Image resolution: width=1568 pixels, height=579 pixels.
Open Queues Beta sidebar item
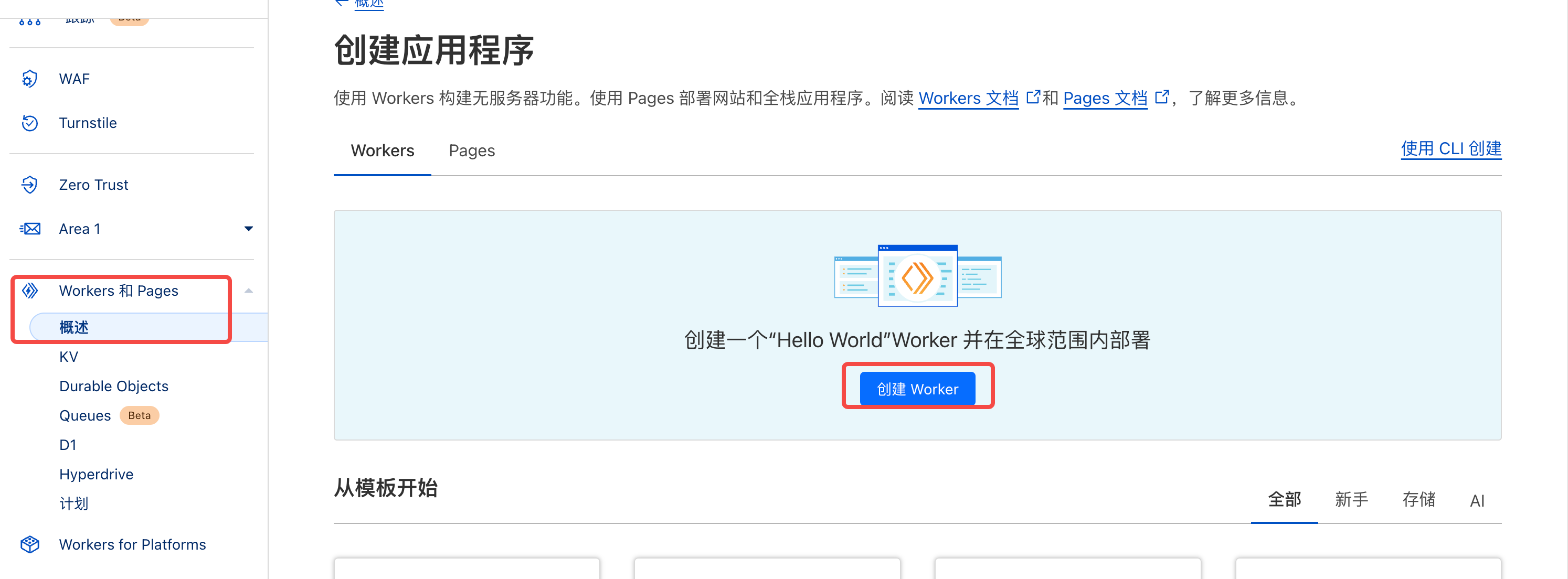[x=85, y=415]
